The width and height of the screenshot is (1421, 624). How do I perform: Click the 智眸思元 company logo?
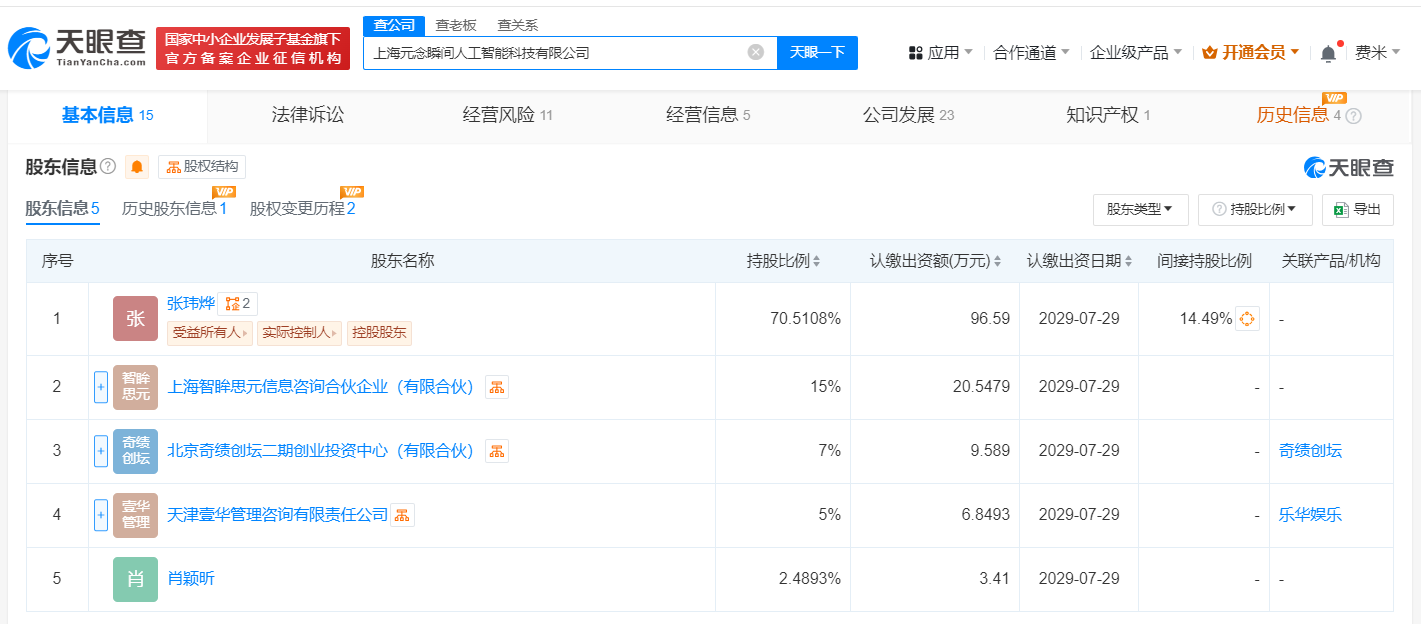135,387
